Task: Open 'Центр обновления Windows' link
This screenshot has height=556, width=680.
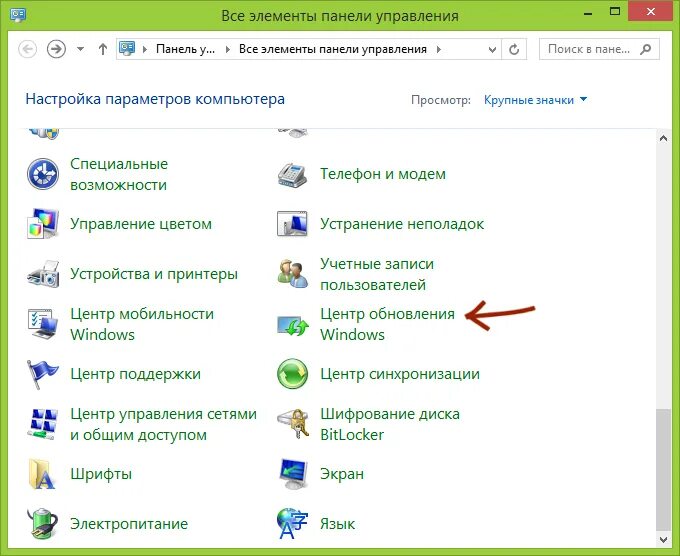Action: click(x=387, y=324)
